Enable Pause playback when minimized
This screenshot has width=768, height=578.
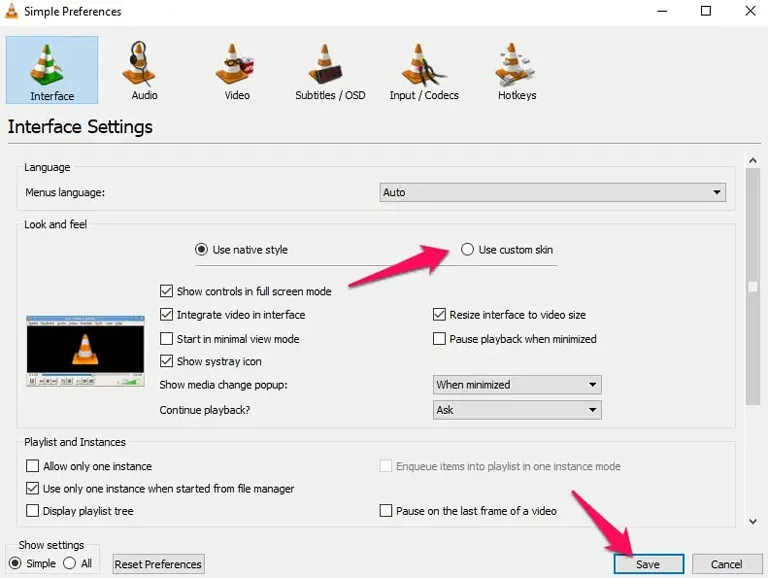(439, 338)
